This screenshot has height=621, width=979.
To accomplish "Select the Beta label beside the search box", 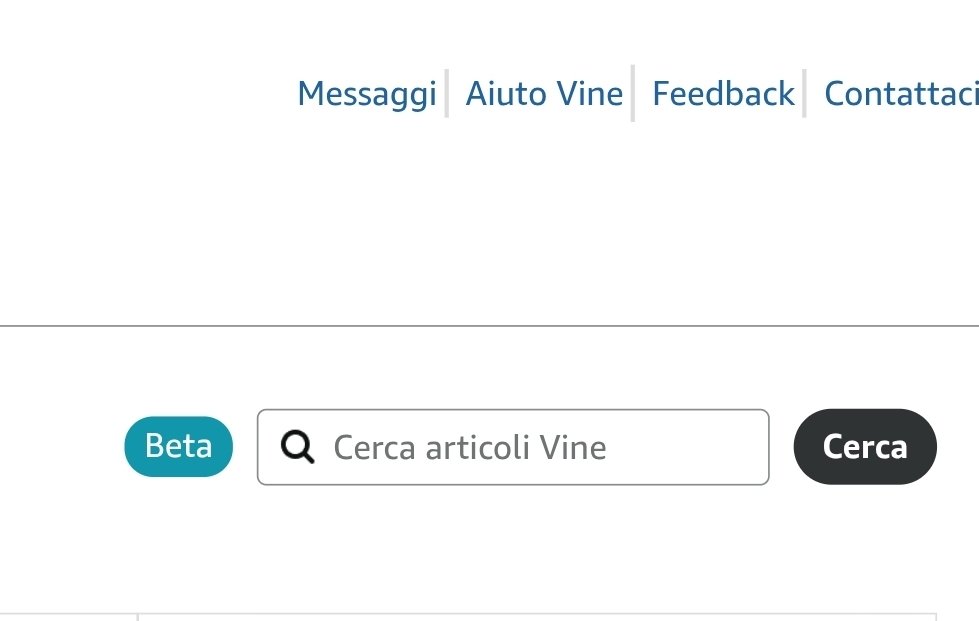I will pos(178,446).
